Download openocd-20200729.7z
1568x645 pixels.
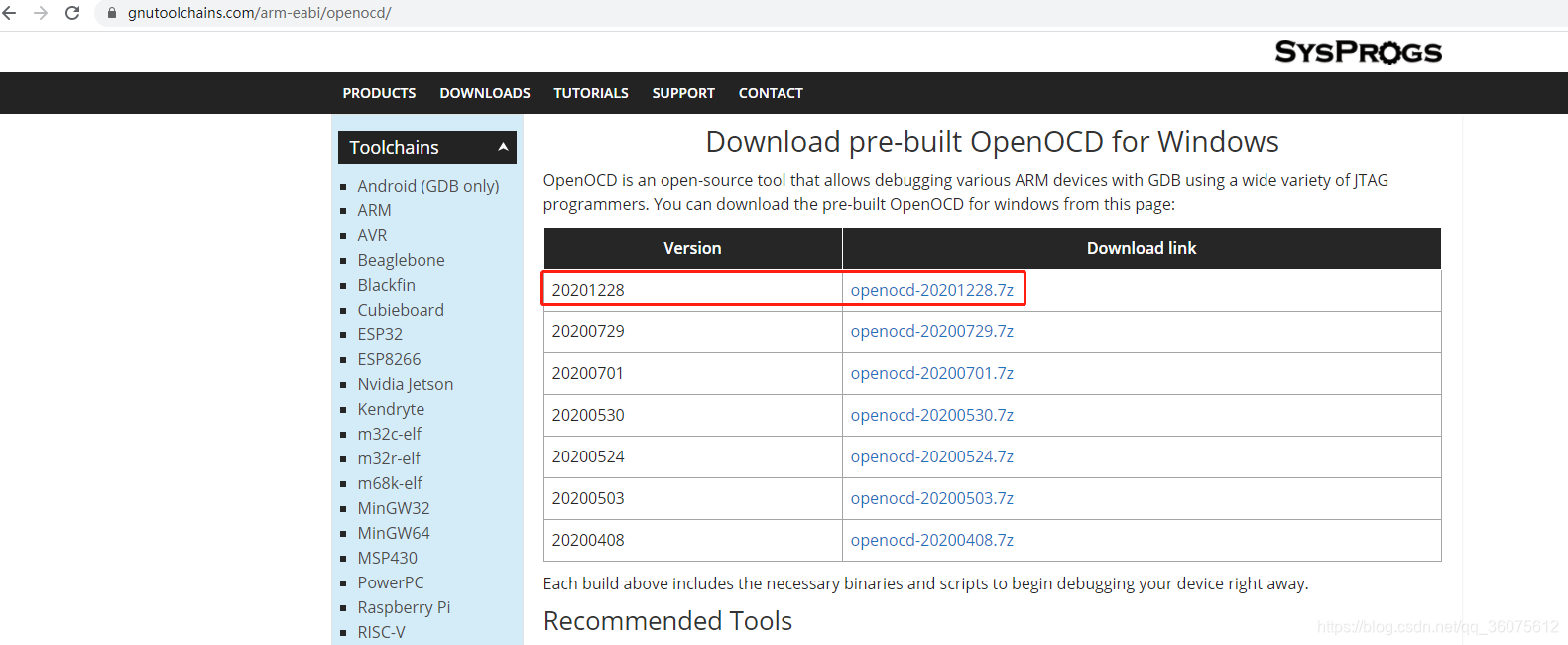(932, 331)
